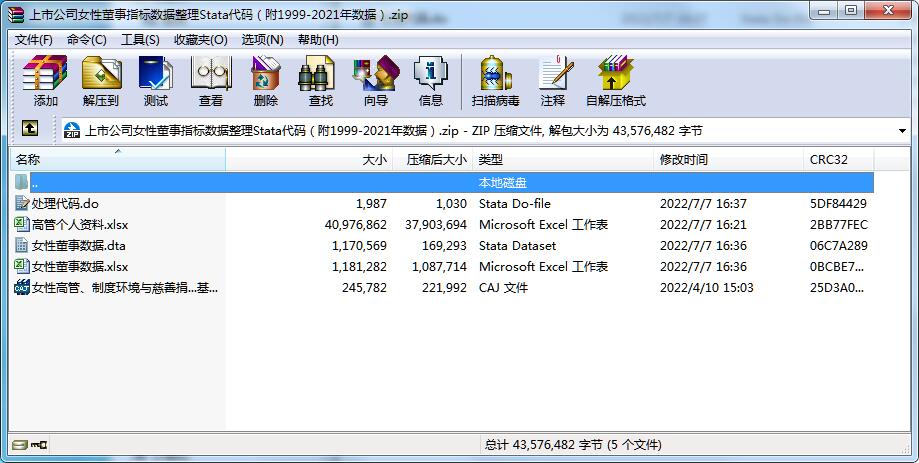Open the address bar dropdown arrow
Screen dimensions: 919x463
click(x=902, y=131)
